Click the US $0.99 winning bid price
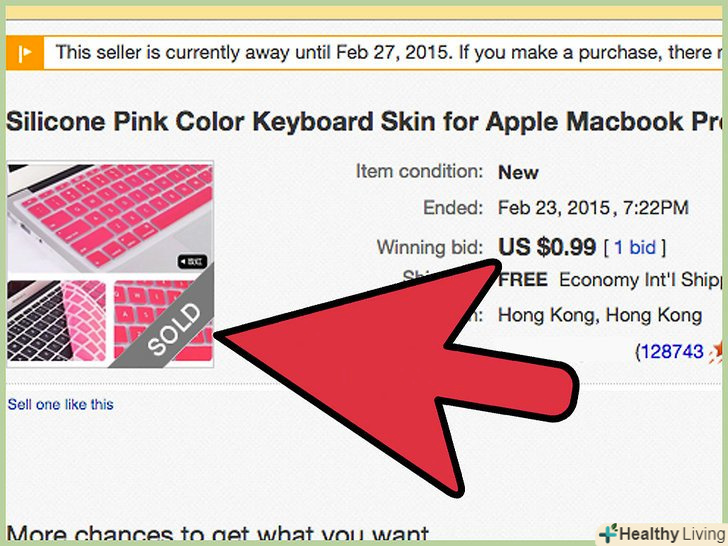728x546 pixels. pyautogui.click(x=547, y=246)
